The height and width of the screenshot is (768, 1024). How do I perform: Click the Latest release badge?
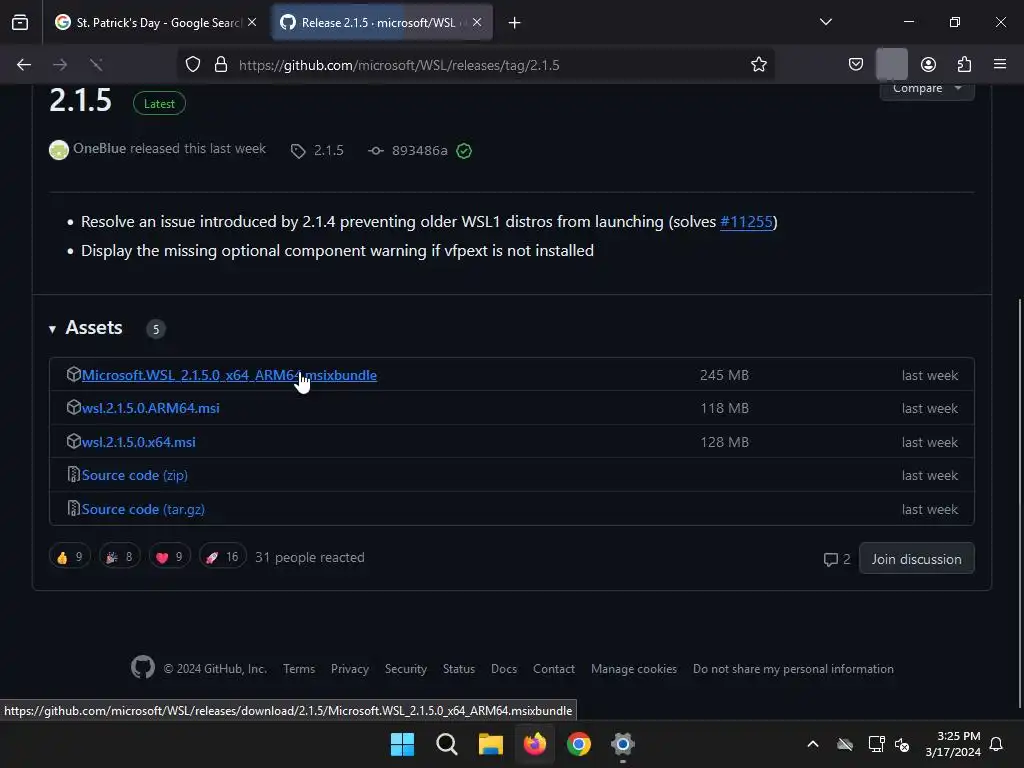click(159, 104)
